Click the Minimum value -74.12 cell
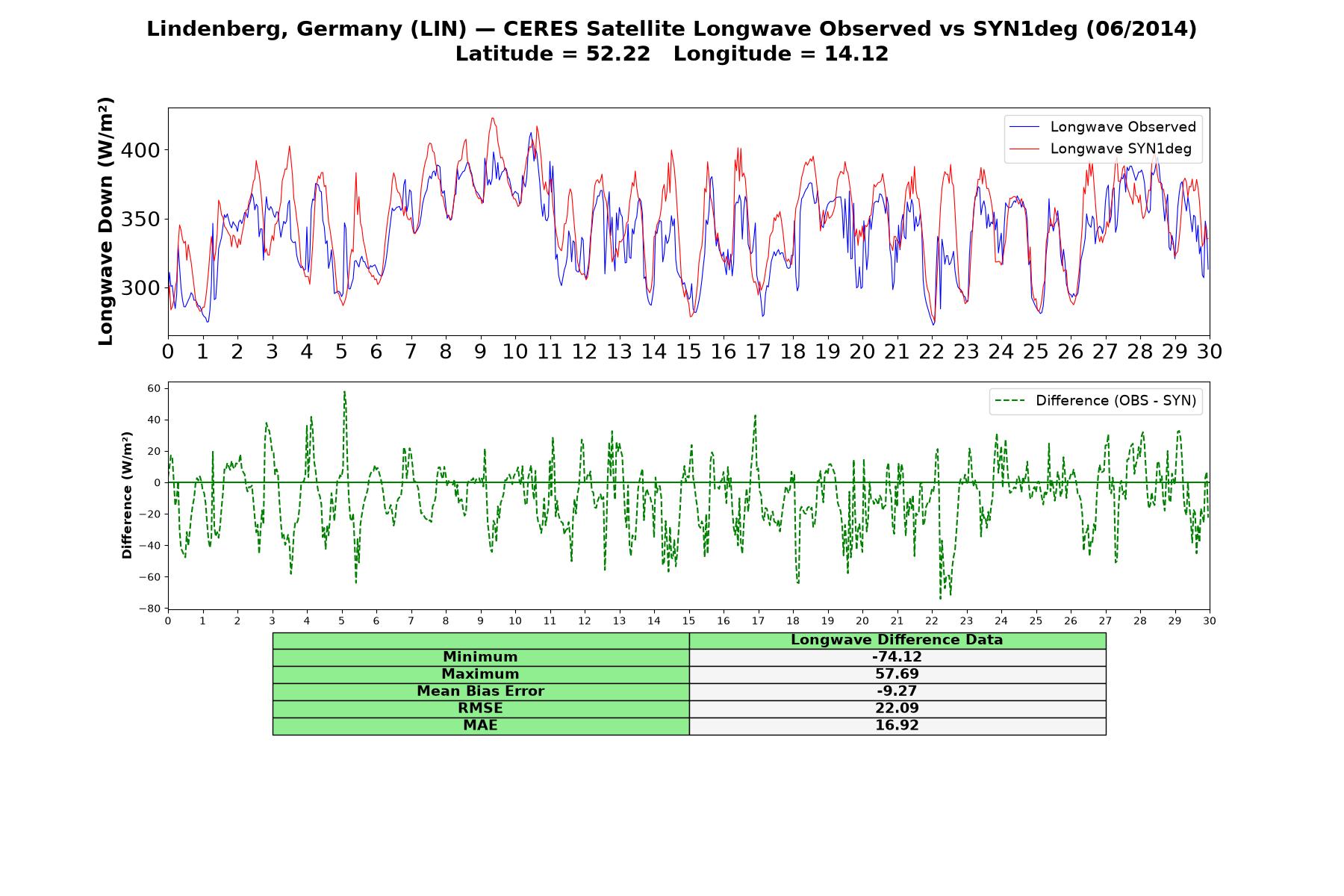The width and height of the screenshot is (1344, 896). (897, 657)
